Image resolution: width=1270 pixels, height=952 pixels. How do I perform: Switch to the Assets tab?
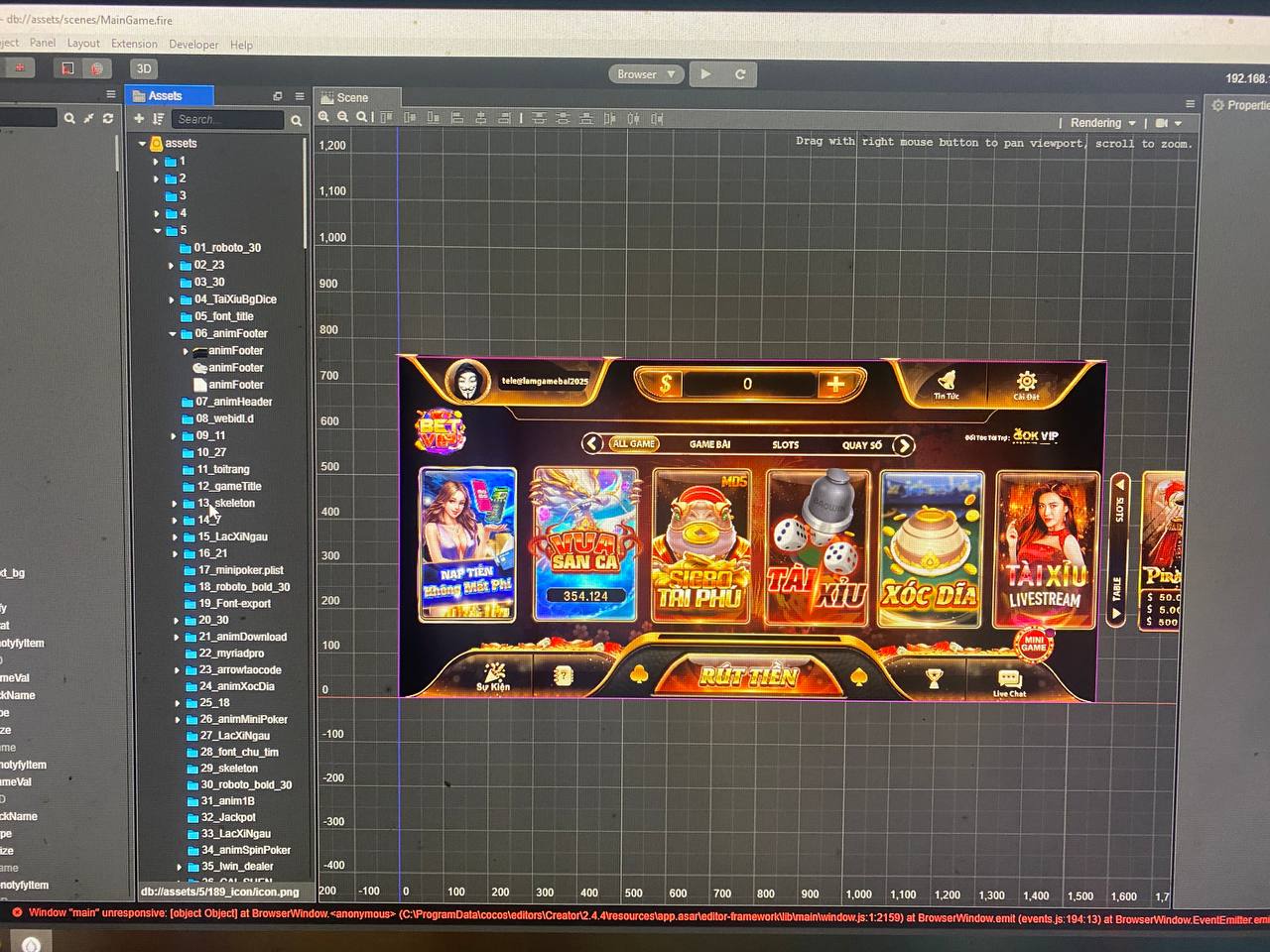pyautogui.click(x=170, y=96)
